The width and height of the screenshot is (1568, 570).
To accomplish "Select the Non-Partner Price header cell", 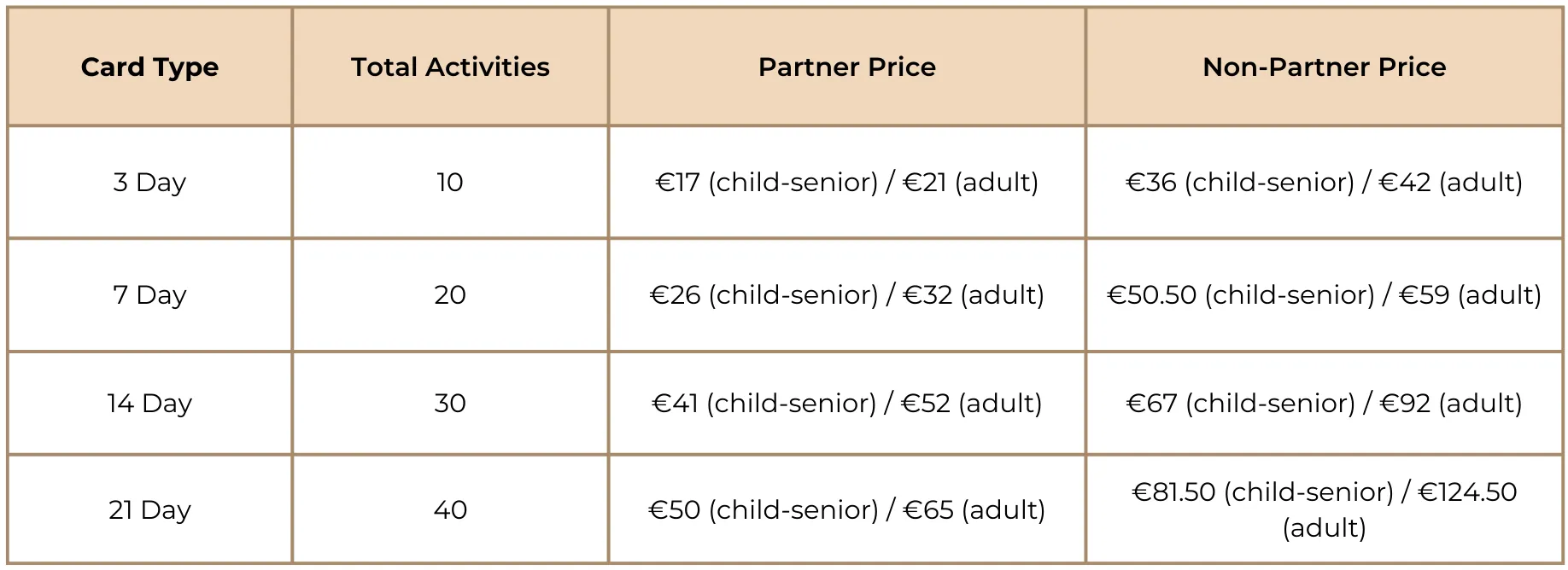I will (1324, 67).
